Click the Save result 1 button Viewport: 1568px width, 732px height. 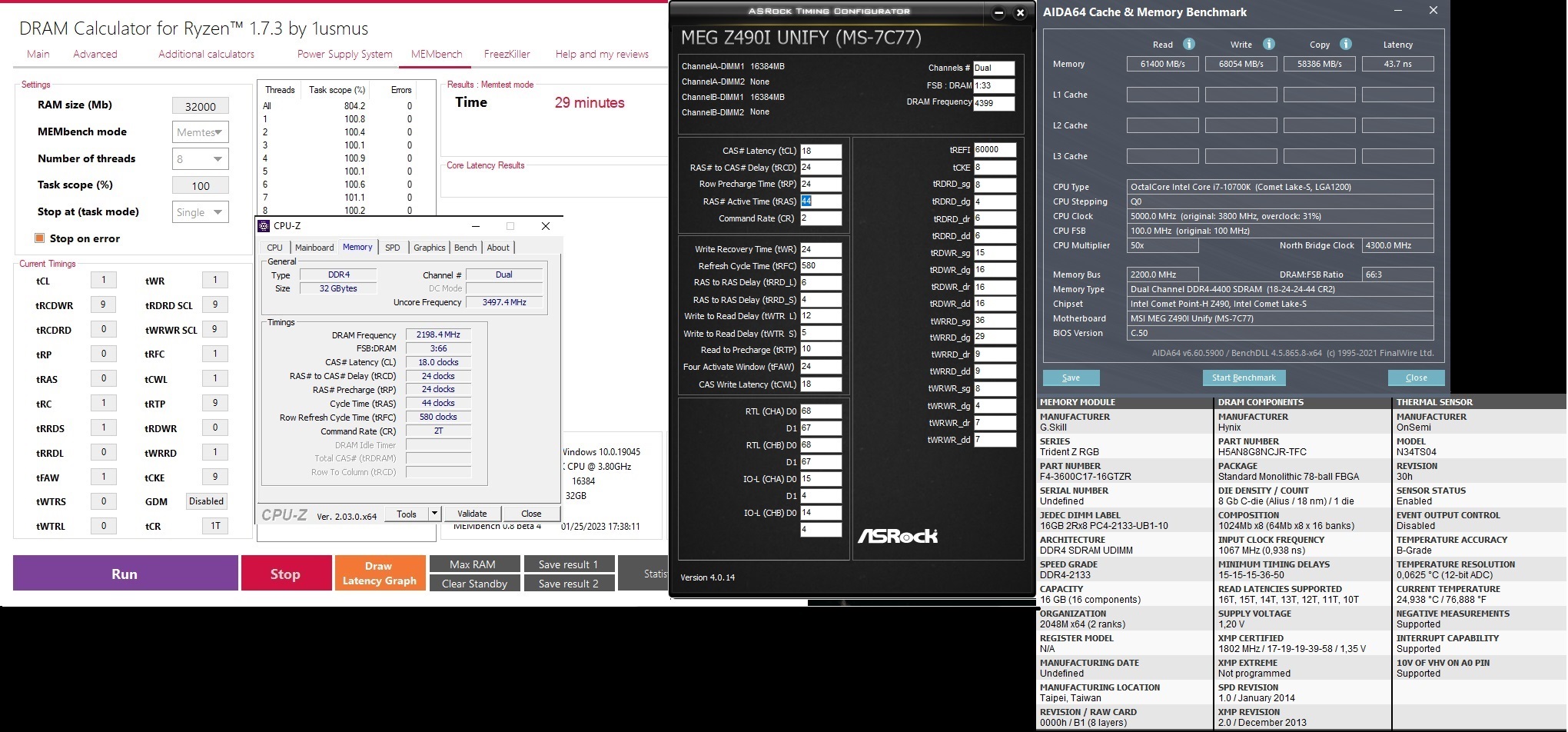(x=568, y=564)
